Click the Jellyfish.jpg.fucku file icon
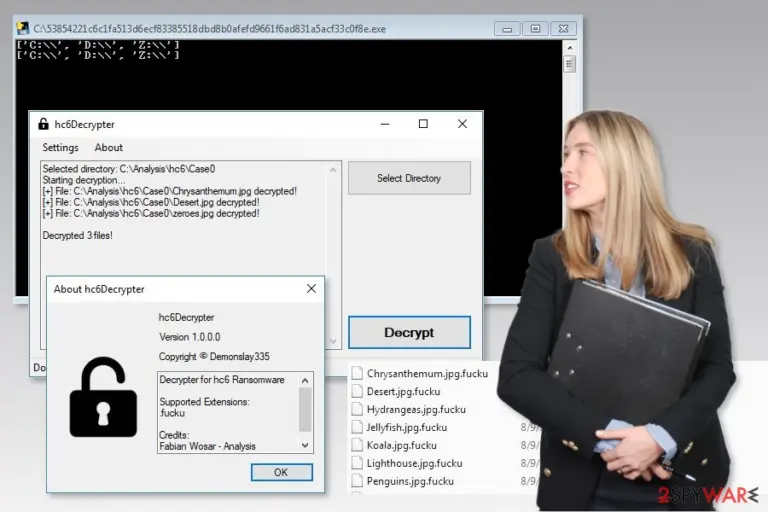Viewport: 768px width, 512px height. tap(357, 427)
